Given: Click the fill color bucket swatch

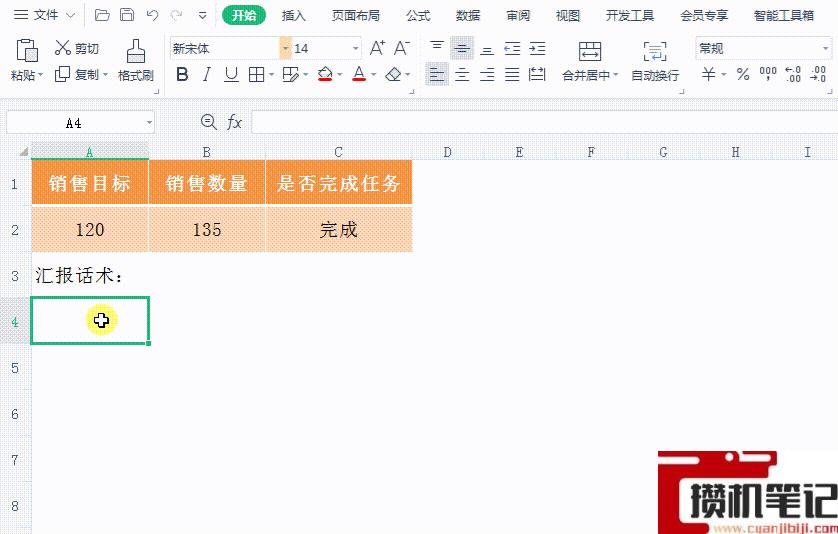Looking at the screenshot, I should click(x=325, y=74).
